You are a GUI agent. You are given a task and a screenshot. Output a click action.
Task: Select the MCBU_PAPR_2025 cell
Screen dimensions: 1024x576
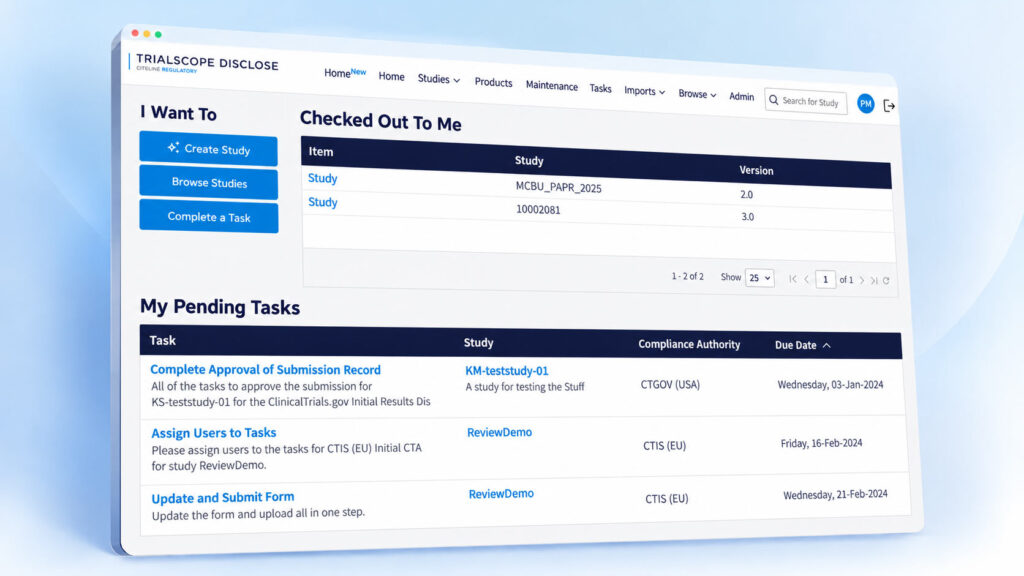[x=558, y=187]
